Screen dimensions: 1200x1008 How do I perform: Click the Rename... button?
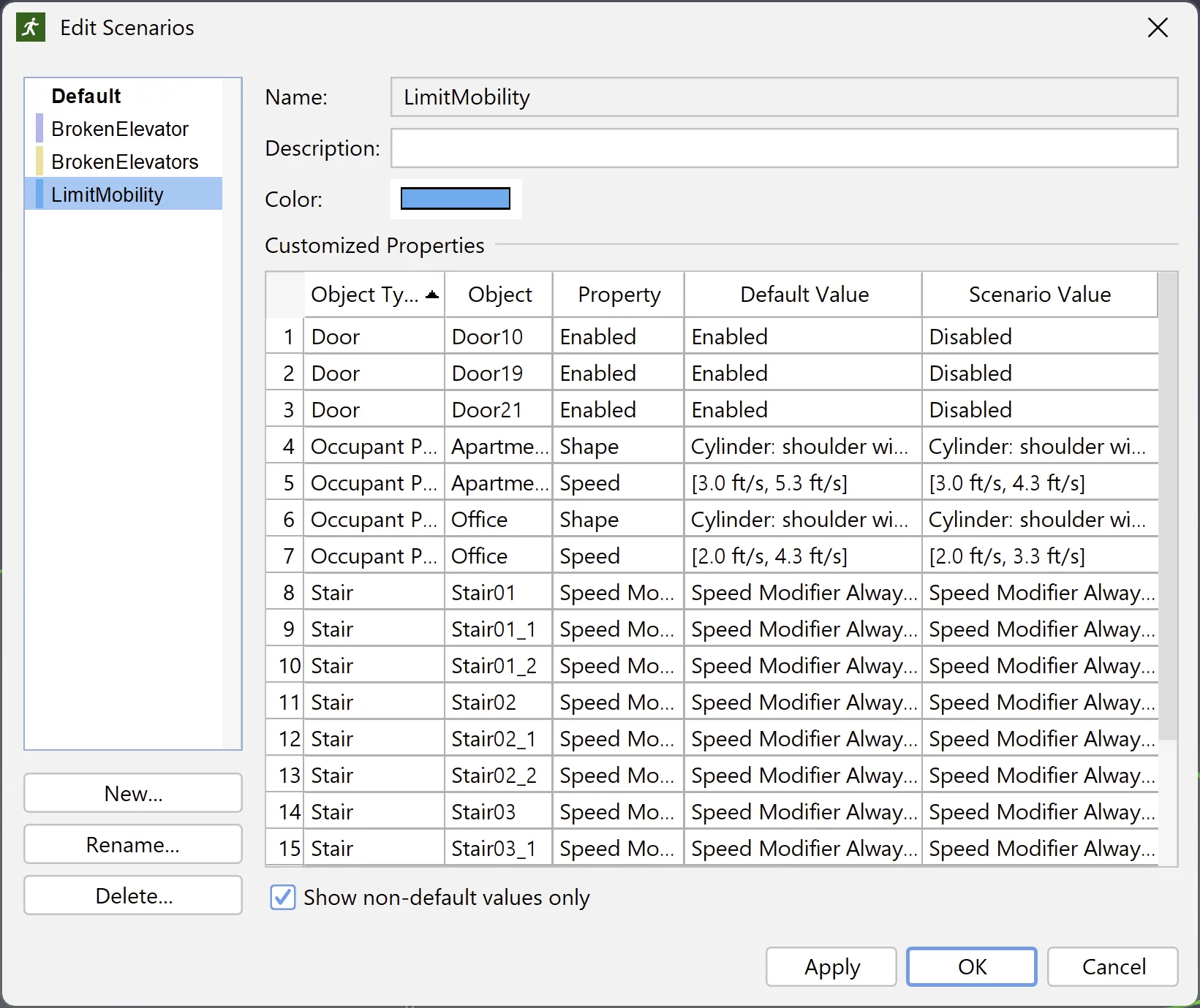coord(133,844)
